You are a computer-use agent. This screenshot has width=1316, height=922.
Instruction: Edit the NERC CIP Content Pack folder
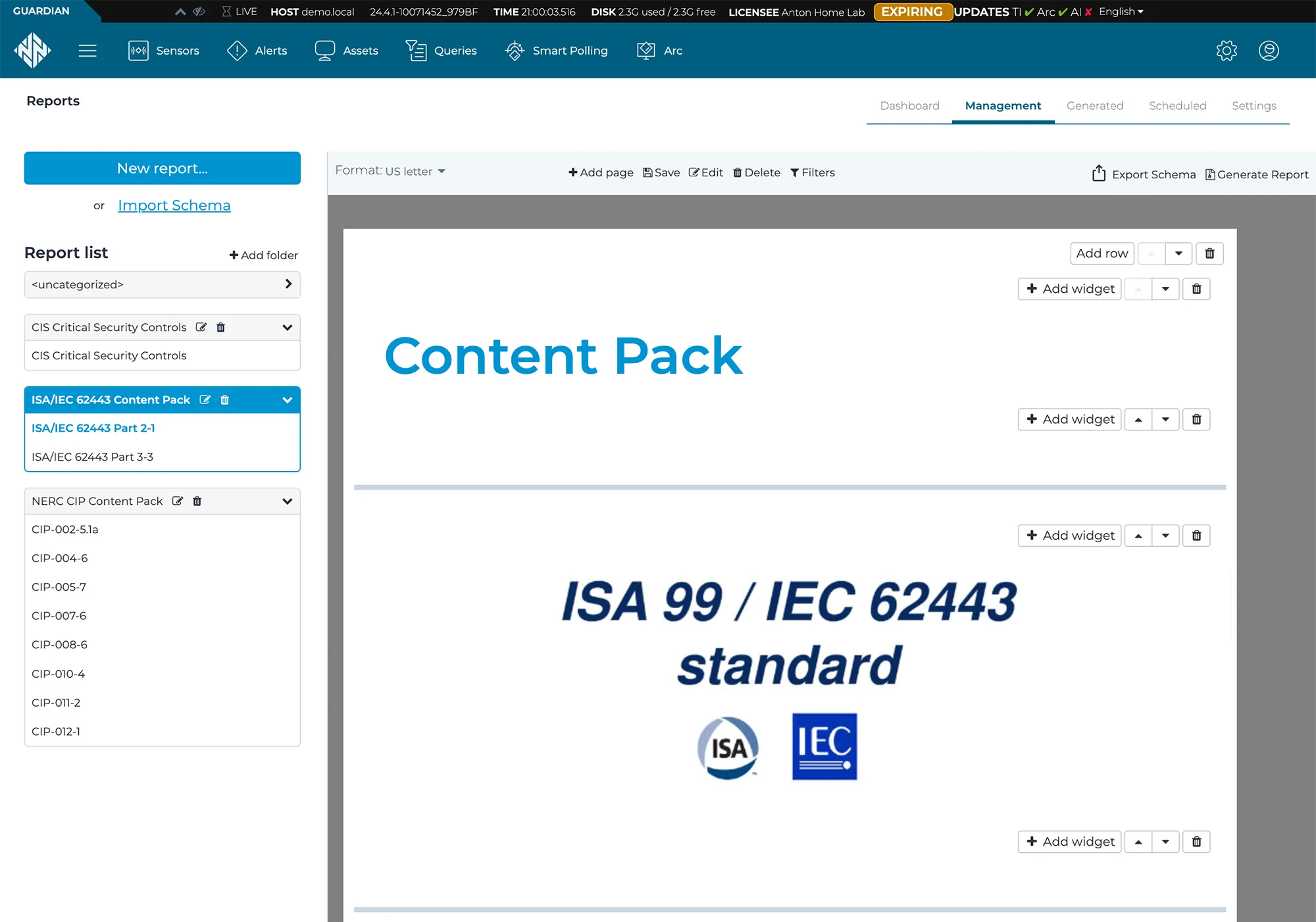tap(178, 501)
